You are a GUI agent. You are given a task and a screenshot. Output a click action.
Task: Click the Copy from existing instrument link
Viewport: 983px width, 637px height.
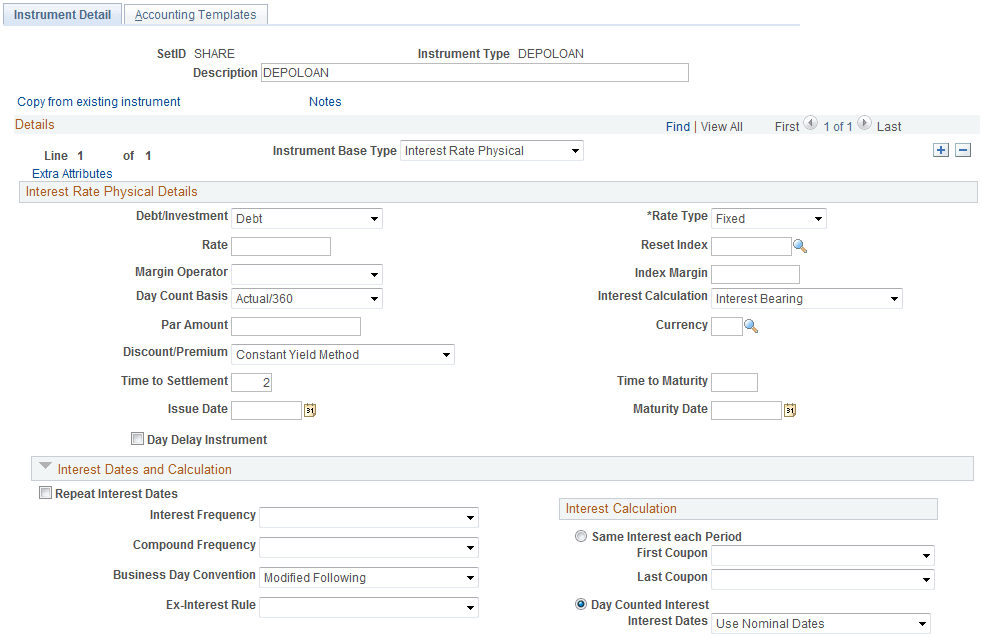point(98,101)
